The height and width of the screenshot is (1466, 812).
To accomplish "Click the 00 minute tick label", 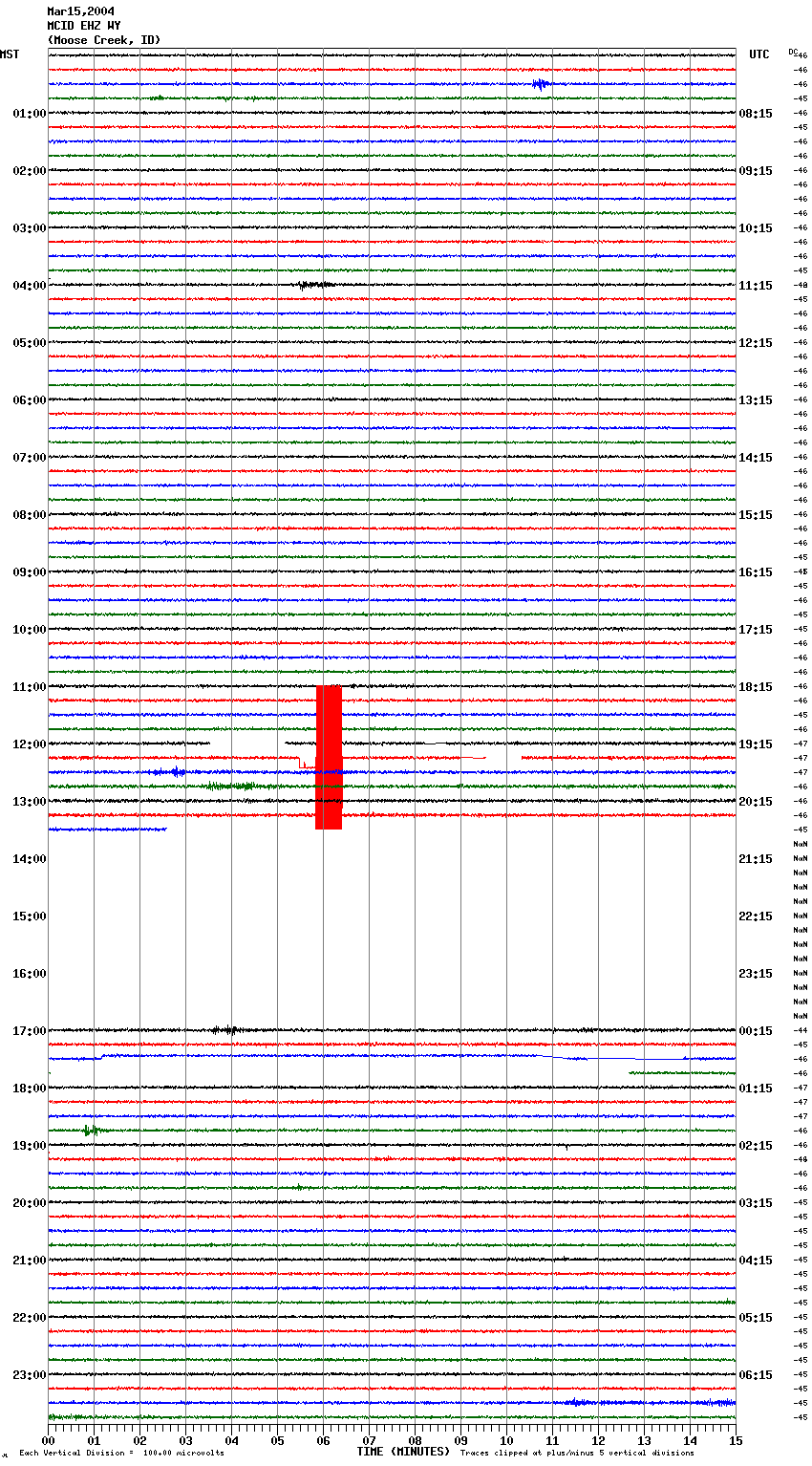I will point(48,1440).
